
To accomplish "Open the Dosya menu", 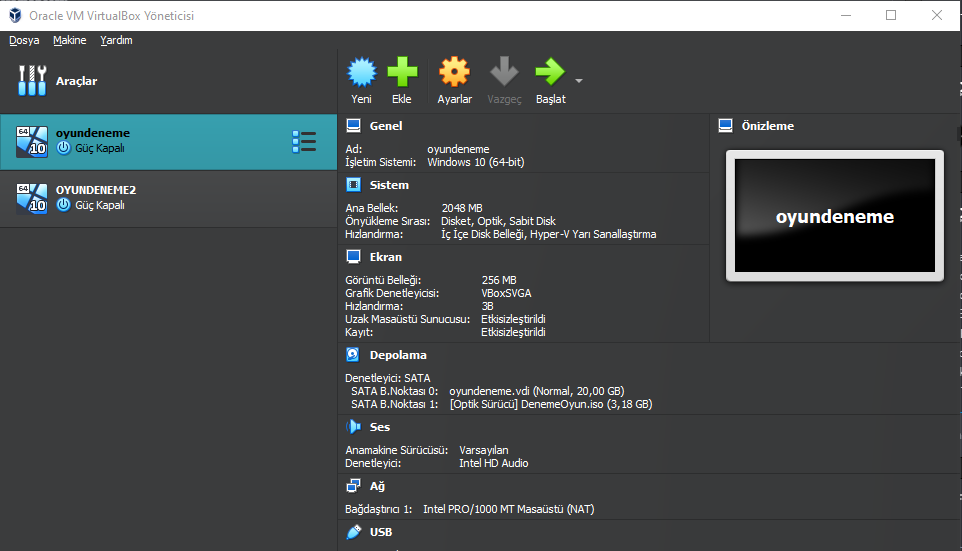I will tap(24, 40).
